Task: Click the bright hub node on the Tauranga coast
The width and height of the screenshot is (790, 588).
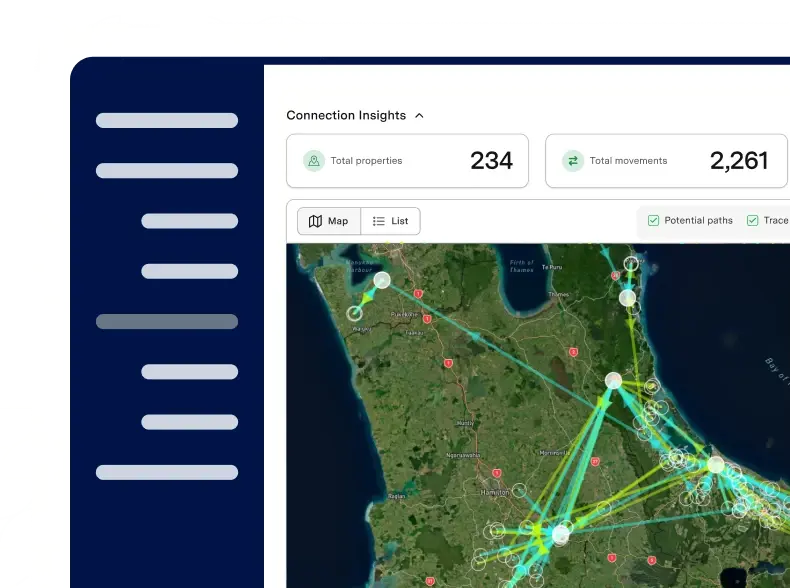Action: click(715, 465)
